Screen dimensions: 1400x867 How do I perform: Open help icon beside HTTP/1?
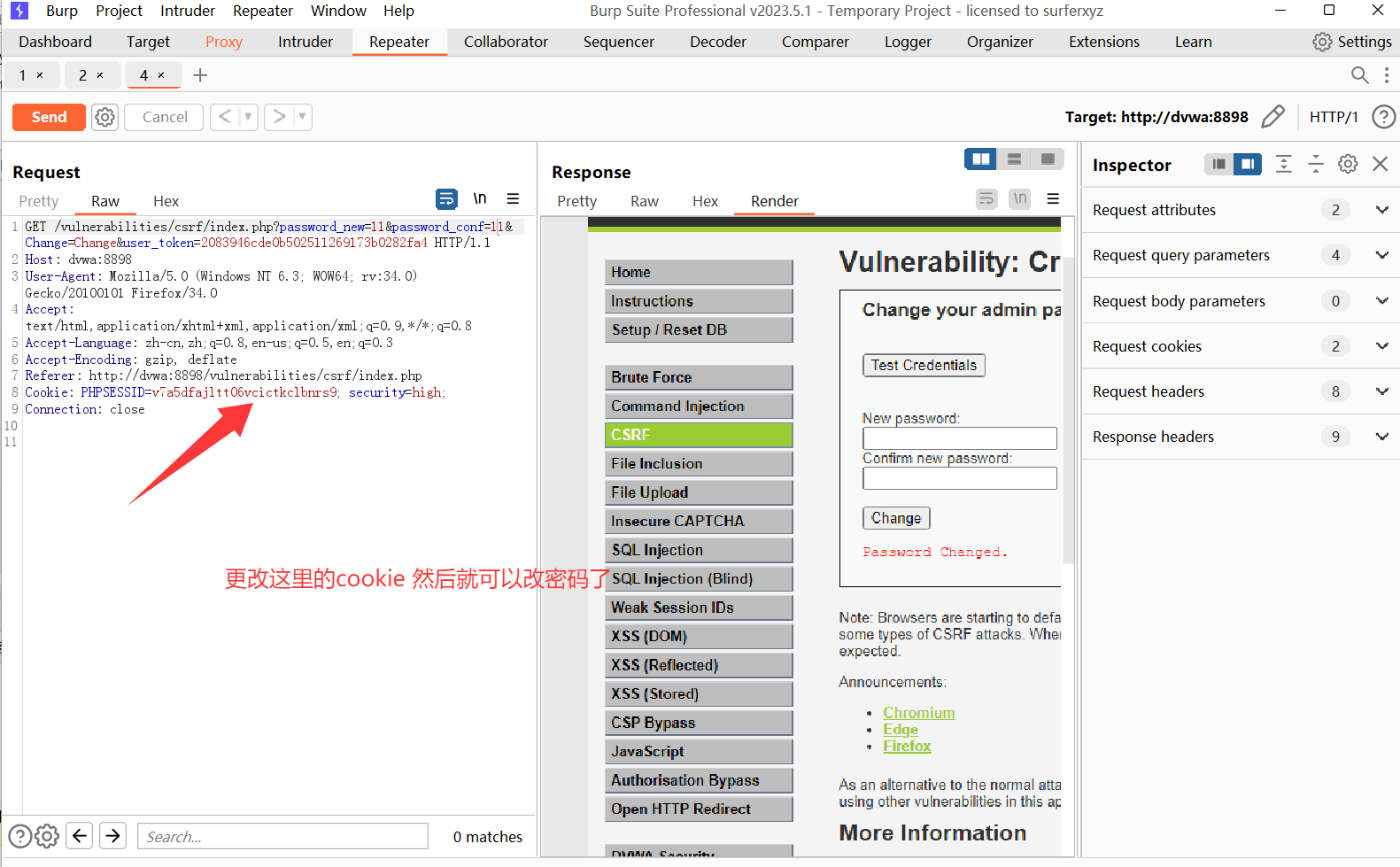click(x=1383, y=117)
